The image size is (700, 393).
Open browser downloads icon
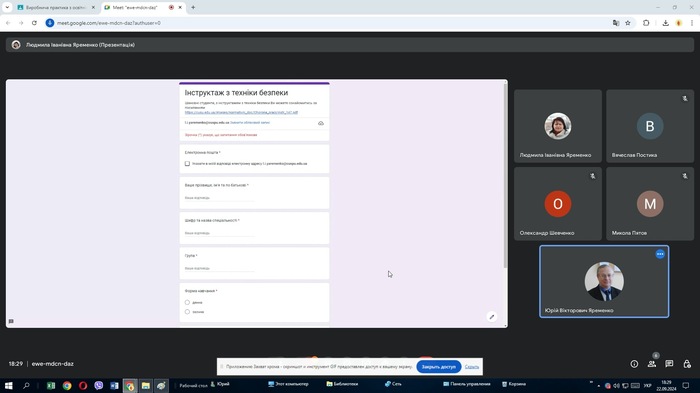tap(665, 23)
